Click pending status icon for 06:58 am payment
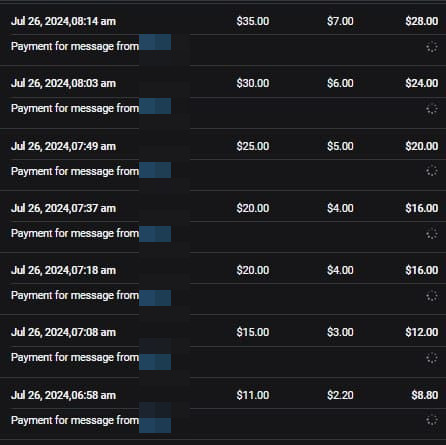The height and width of the screenshot is (445, 446). [x=432, y=420]
